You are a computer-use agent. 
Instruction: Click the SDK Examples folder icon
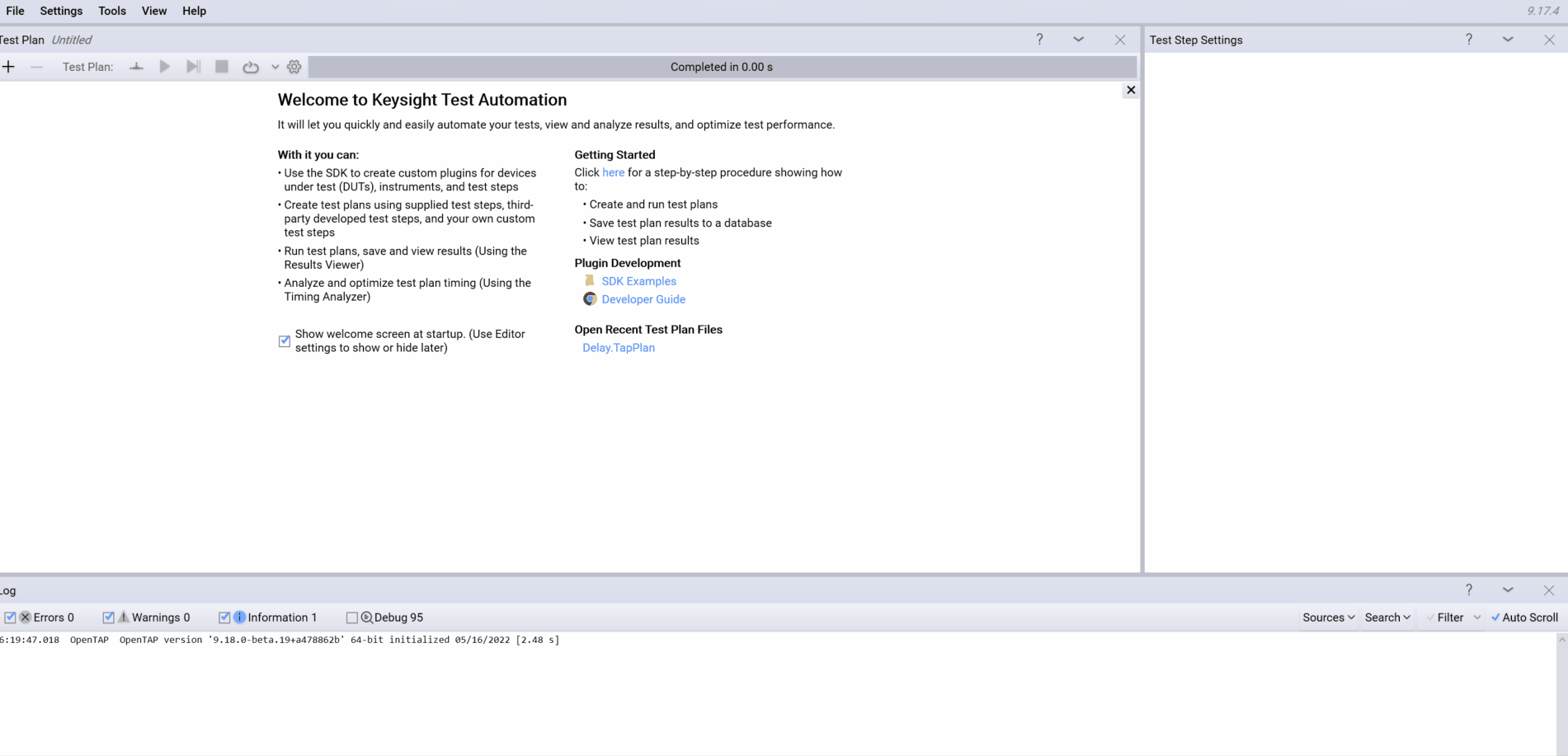(589, 280)
